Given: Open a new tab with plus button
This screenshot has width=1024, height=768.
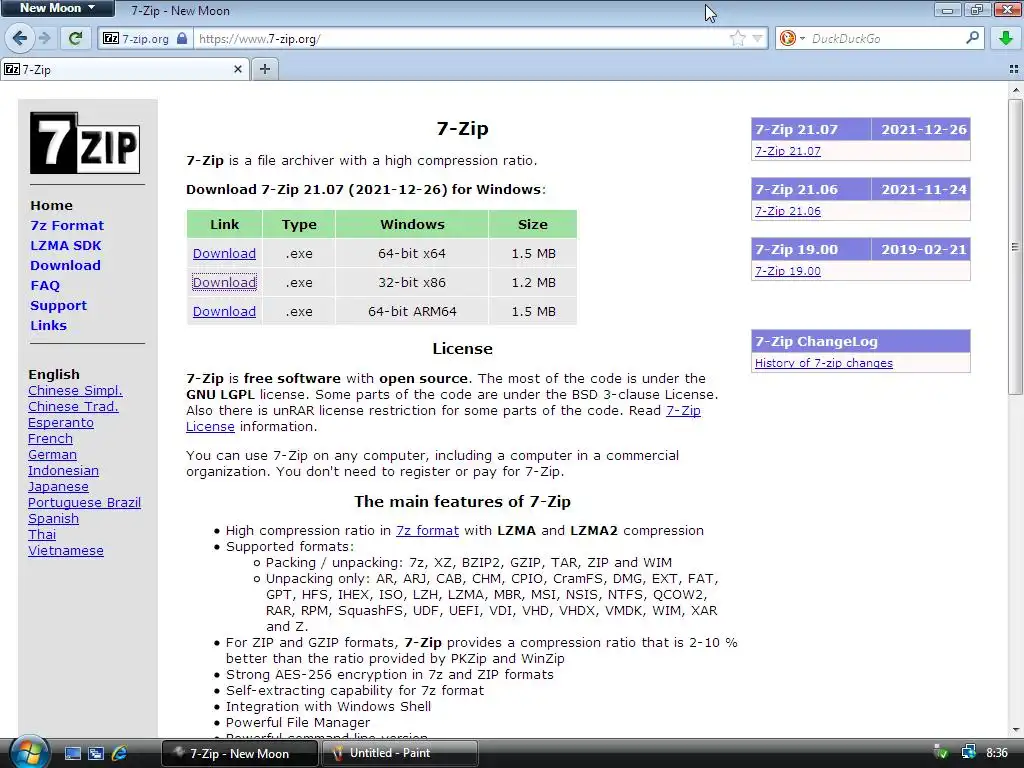Looking at the screenshot, I should point(264,69).
